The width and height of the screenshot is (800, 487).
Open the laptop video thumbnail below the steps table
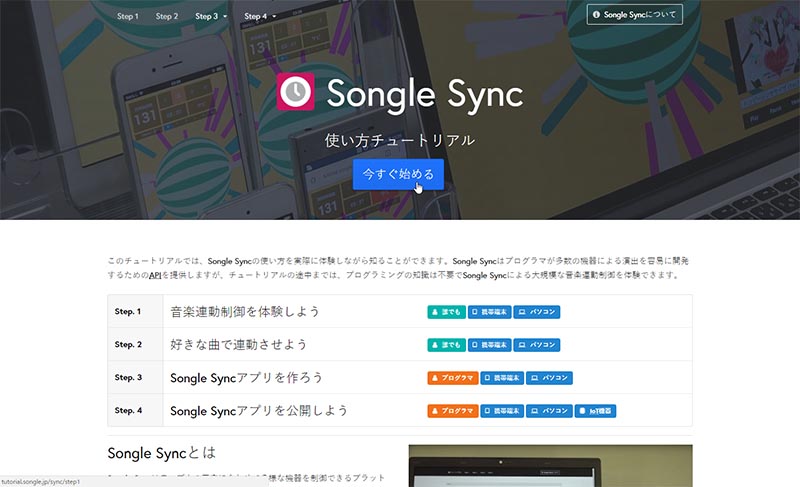[551, 466]
